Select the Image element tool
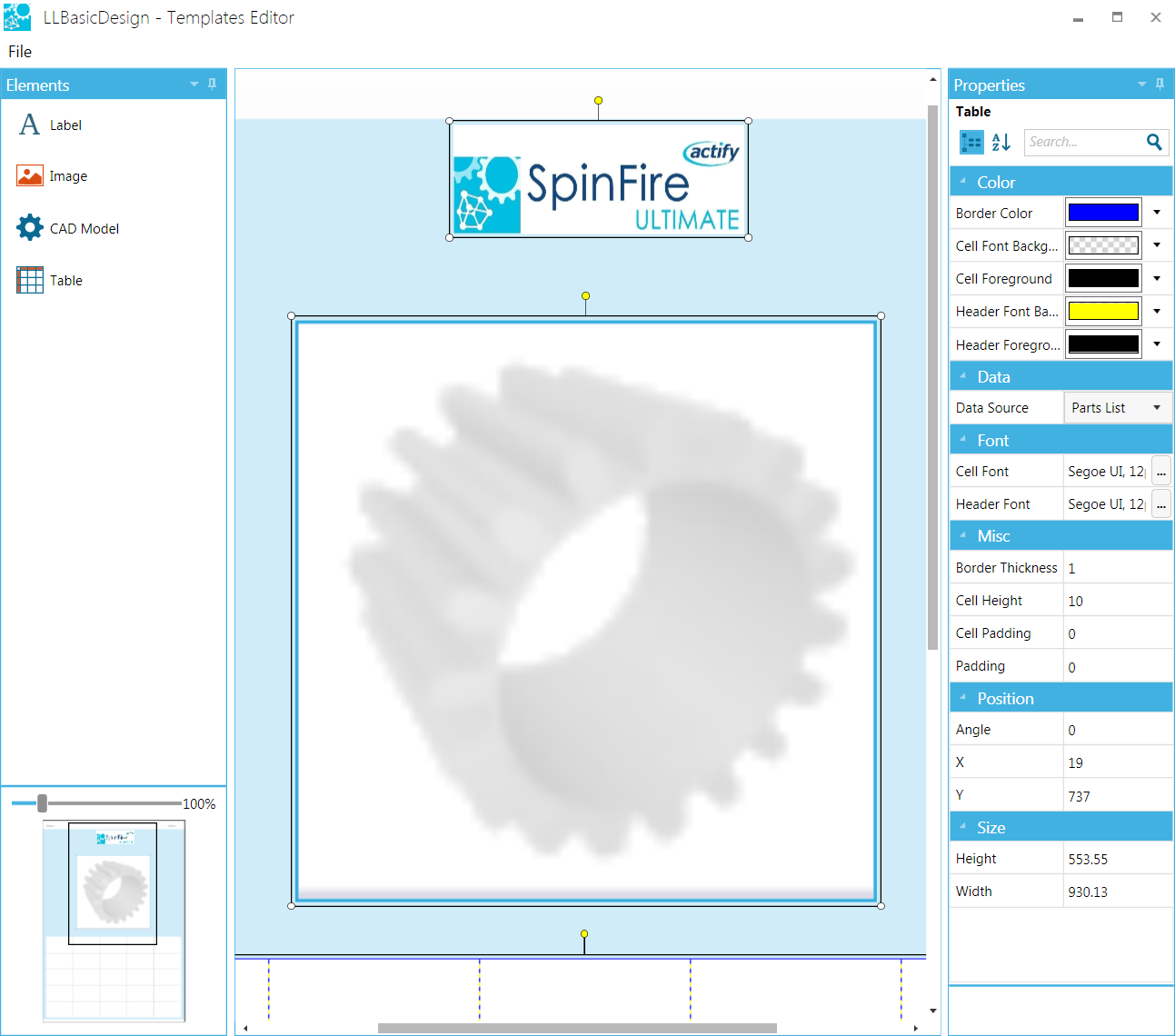Image resolution: width=1175 pixels, height=1036 pixels. tap(53, 176)
